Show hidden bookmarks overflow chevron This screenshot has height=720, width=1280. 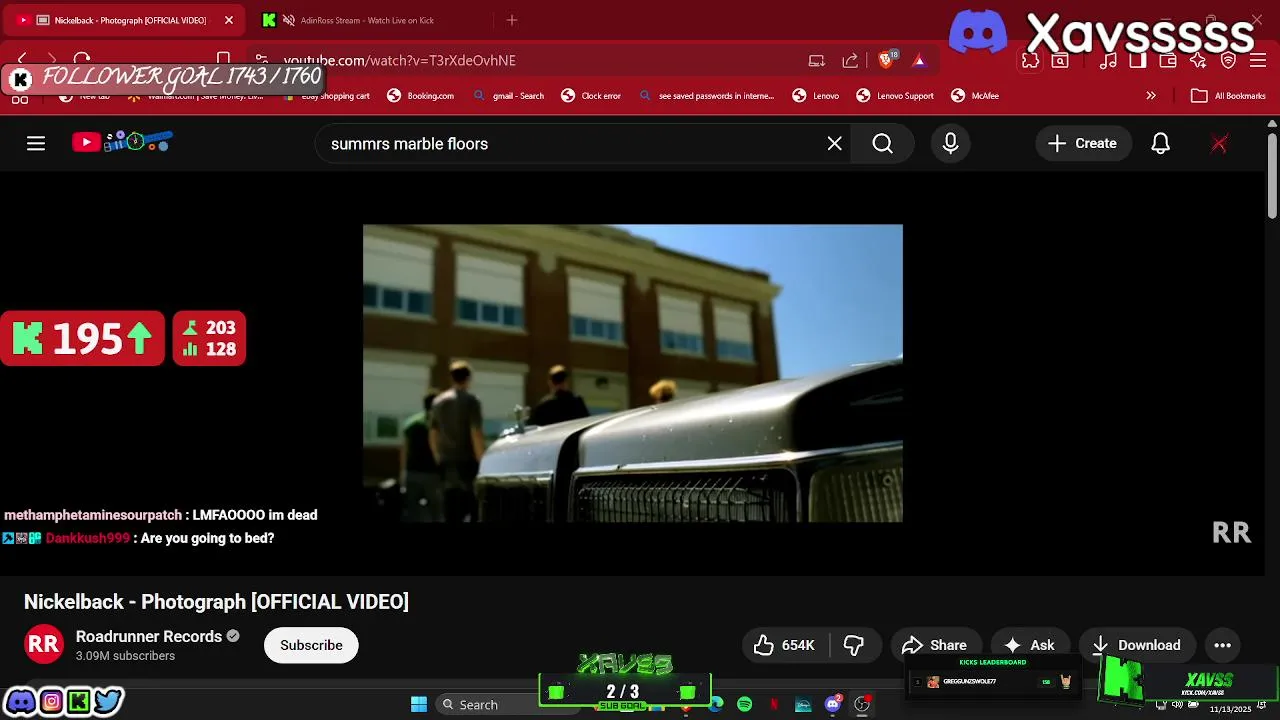click(1151, 96)
